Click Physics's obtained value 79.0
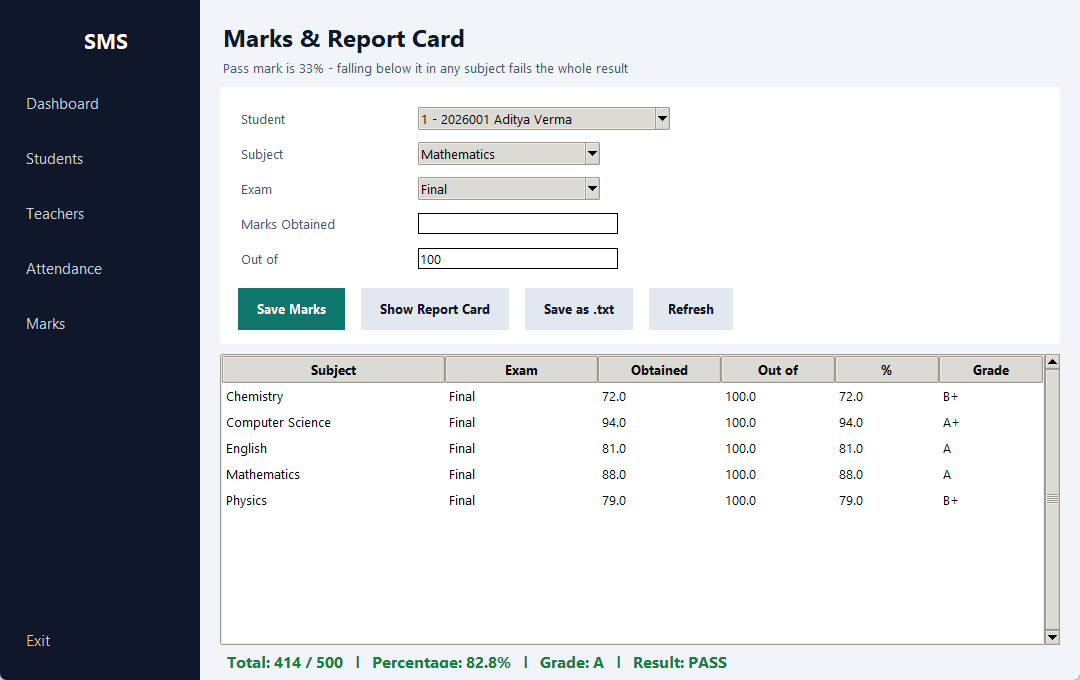The height and width of the screenshot is (680, 1080). pyautogui.click(x=614, y=501)
